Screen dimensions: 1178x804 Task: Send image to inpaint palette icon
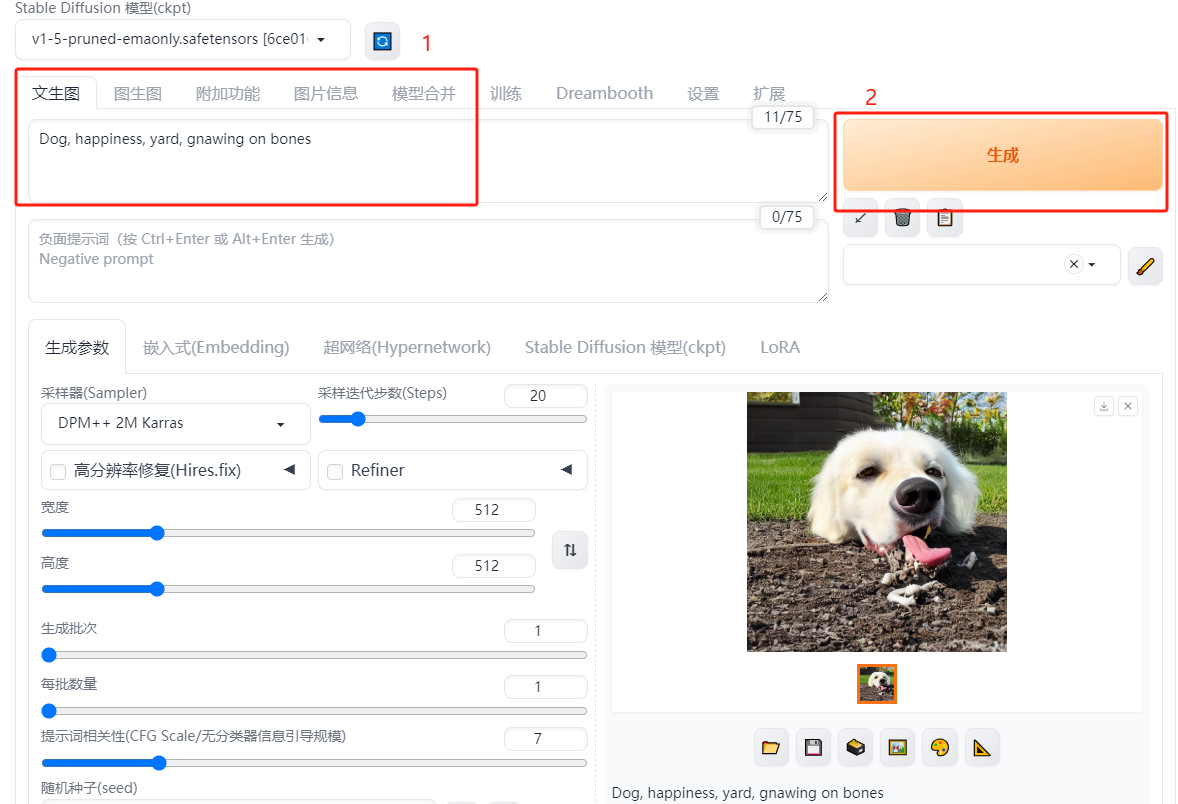coord(940,748)
